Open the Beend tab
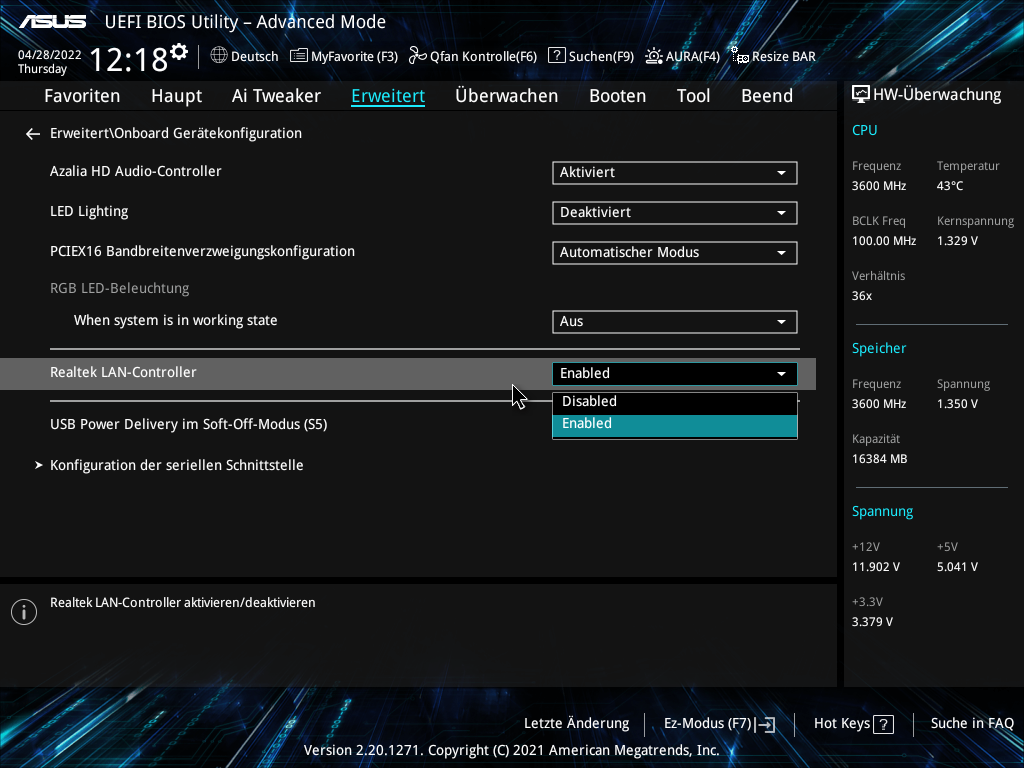This screenshot has width=1024, height=768. point(767,96)
